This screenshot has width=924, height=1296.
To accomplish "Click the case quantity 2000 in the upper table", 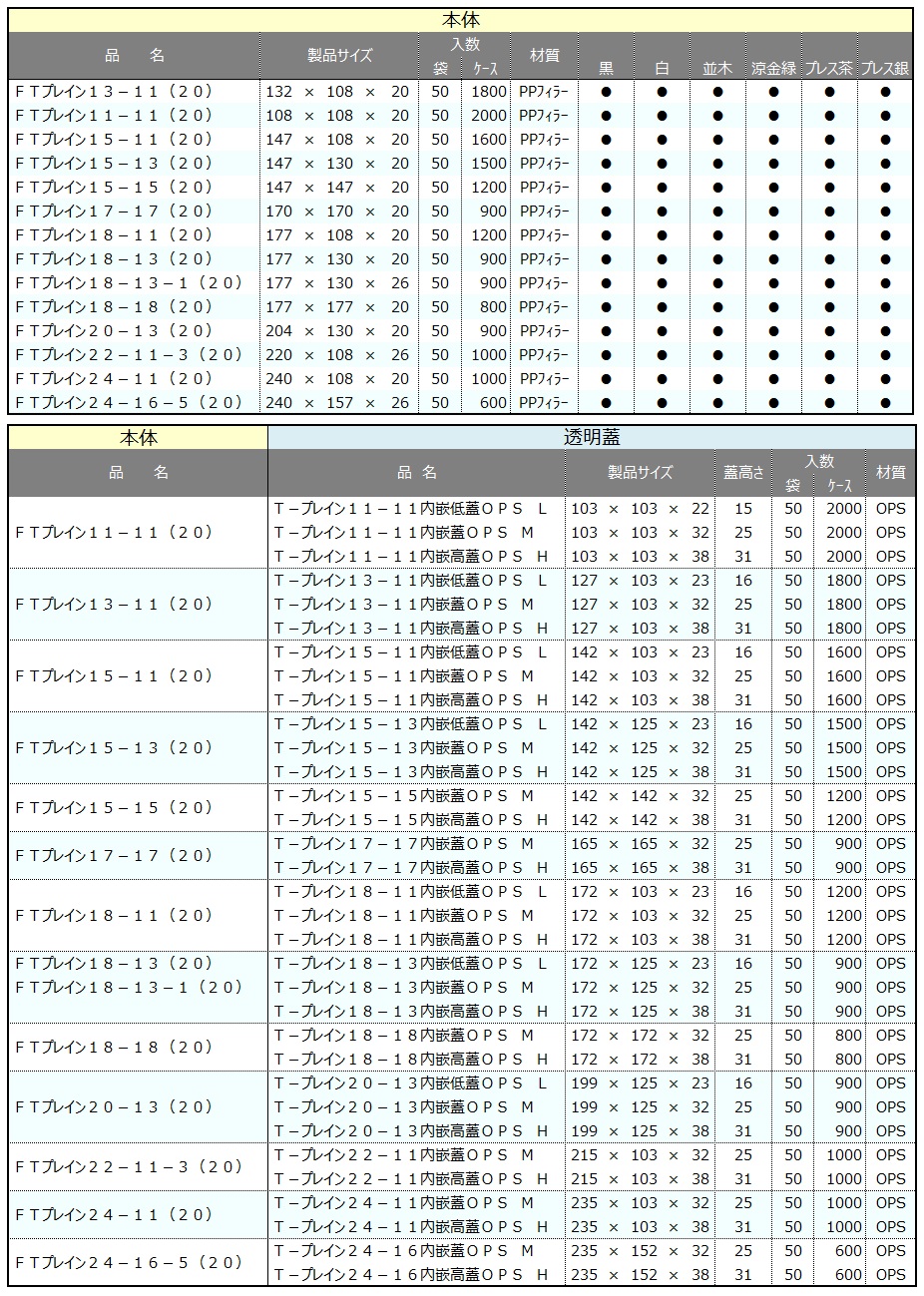I will pyautogui.click(x=490, y=116).
